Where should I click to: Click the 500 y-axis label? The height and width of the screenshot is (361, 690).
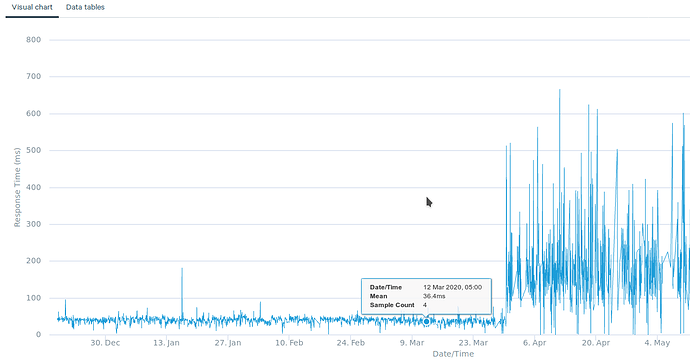coord(33,151)
